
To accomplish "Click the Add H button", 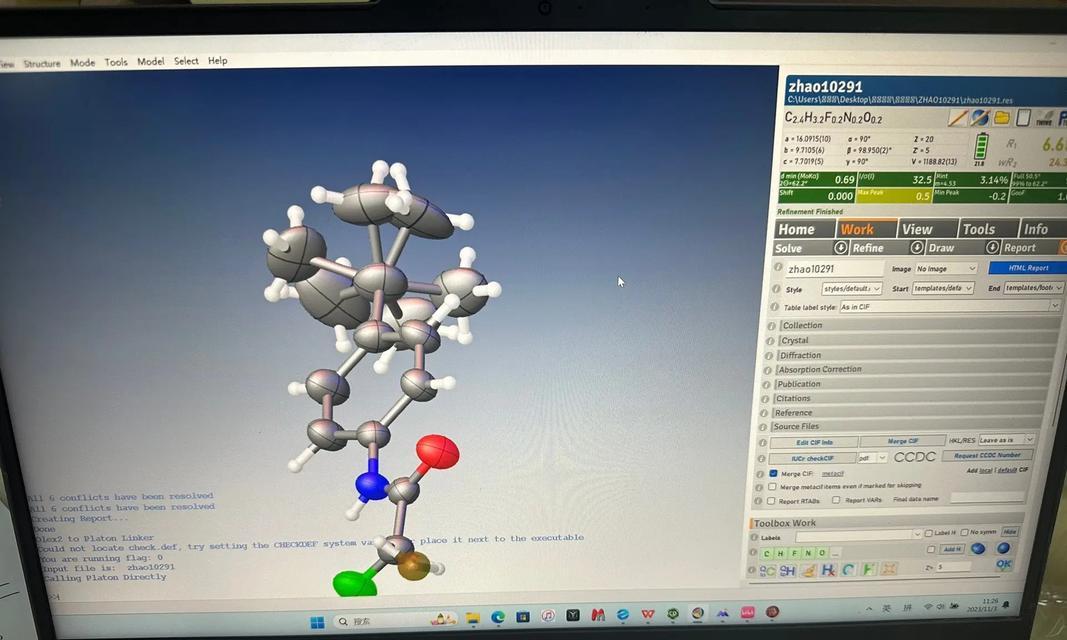I will pyautogui.click(x=952, y=549).
